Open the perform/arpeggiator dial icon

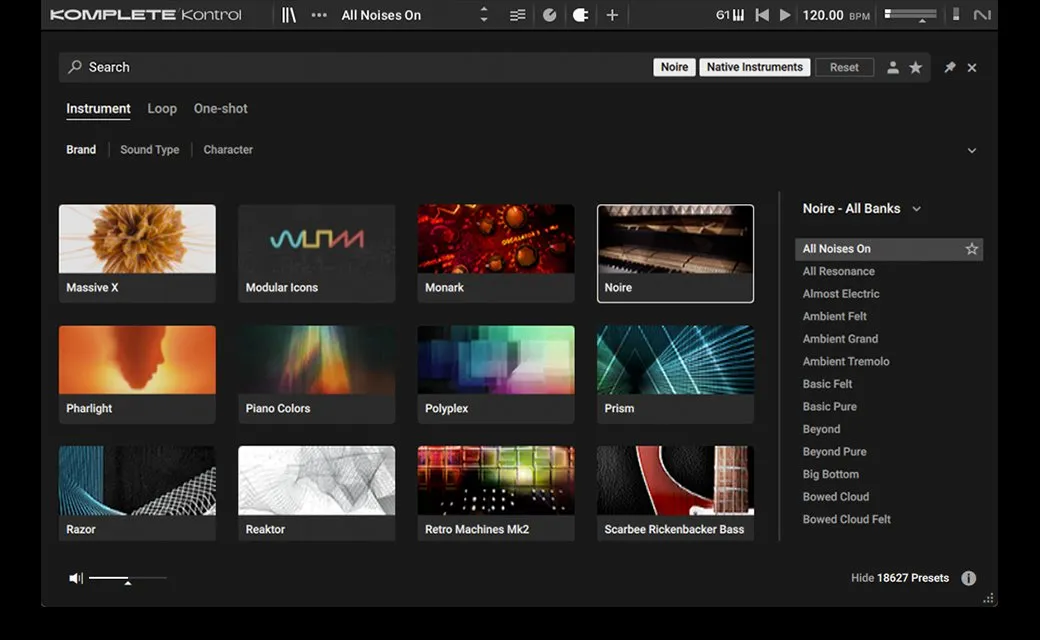[551, 14]
